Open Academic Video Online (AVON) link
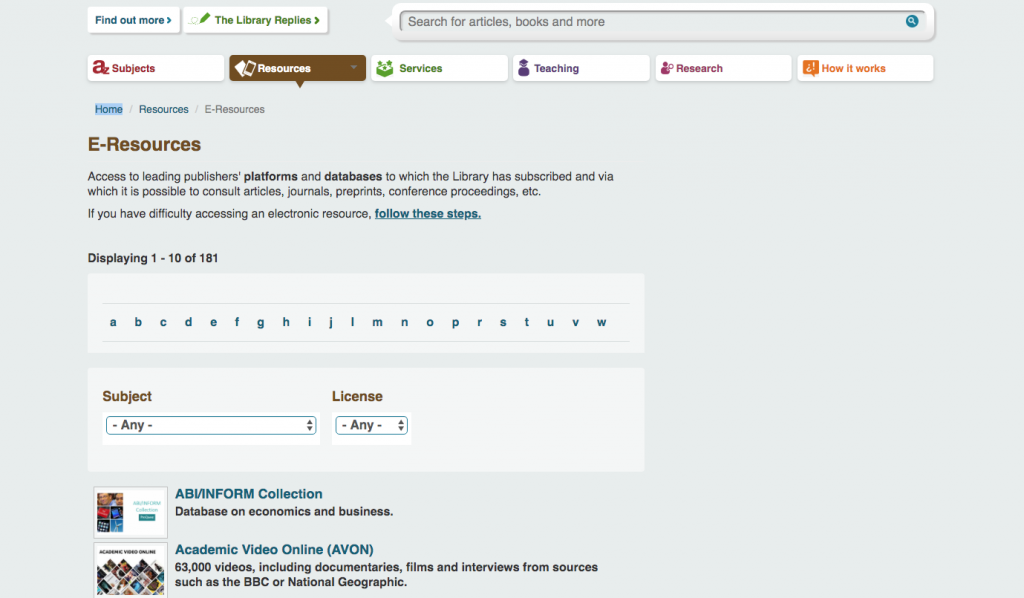 [274, 549]
